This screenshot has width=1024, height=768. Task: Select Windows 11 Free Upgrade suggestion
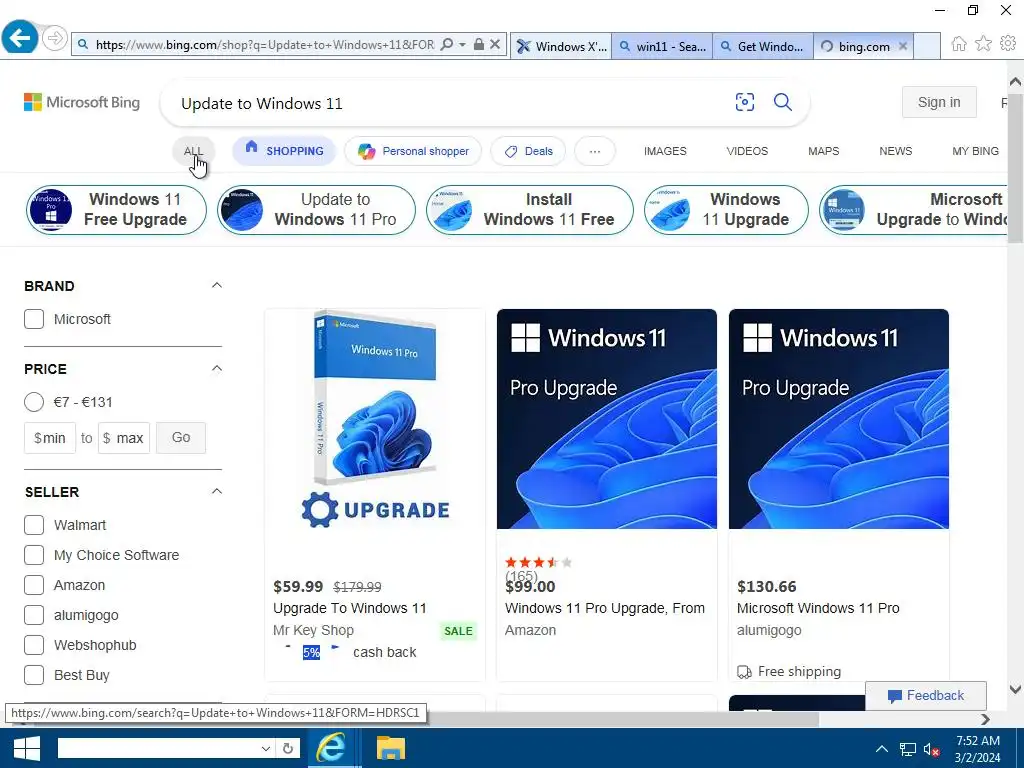[x=116, y=209]
